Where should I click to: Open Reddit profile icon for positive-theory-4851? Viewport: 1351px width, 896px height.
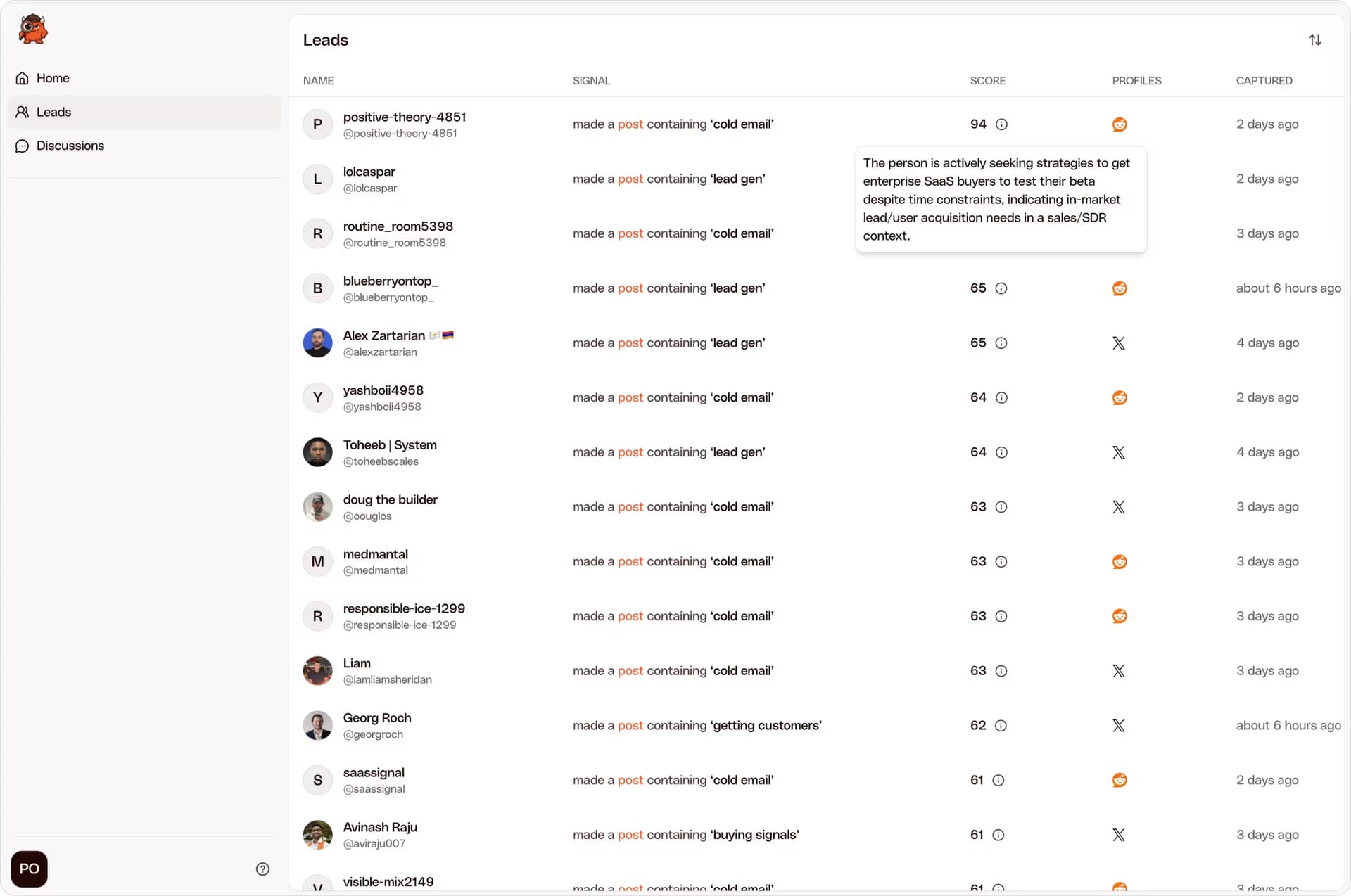tap(1119, 124)
